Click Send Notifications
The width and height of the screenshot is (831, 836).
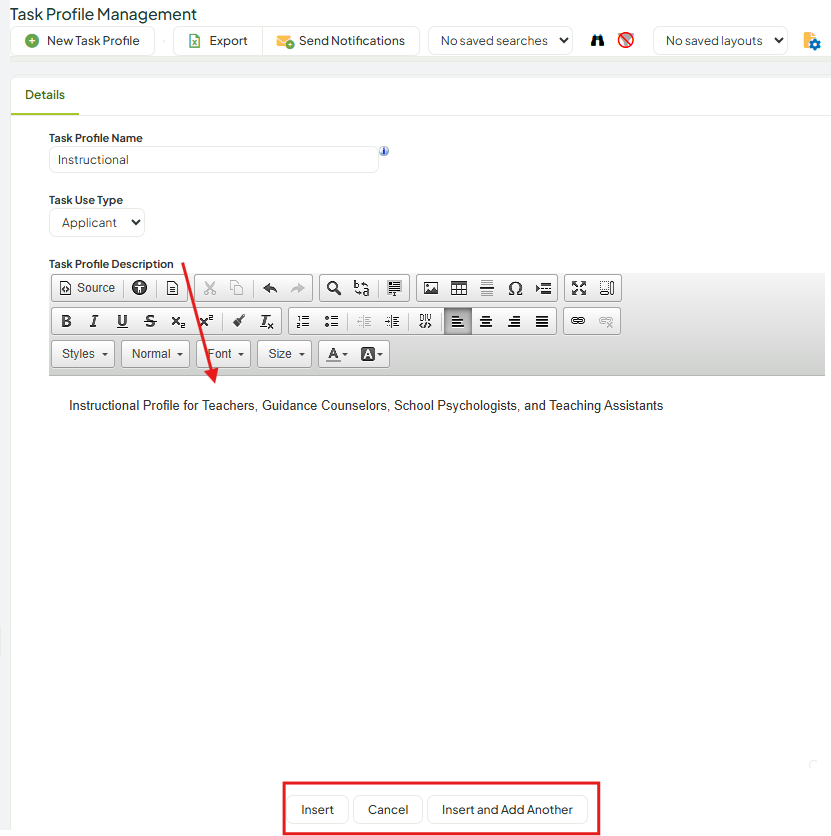[341, 41]
